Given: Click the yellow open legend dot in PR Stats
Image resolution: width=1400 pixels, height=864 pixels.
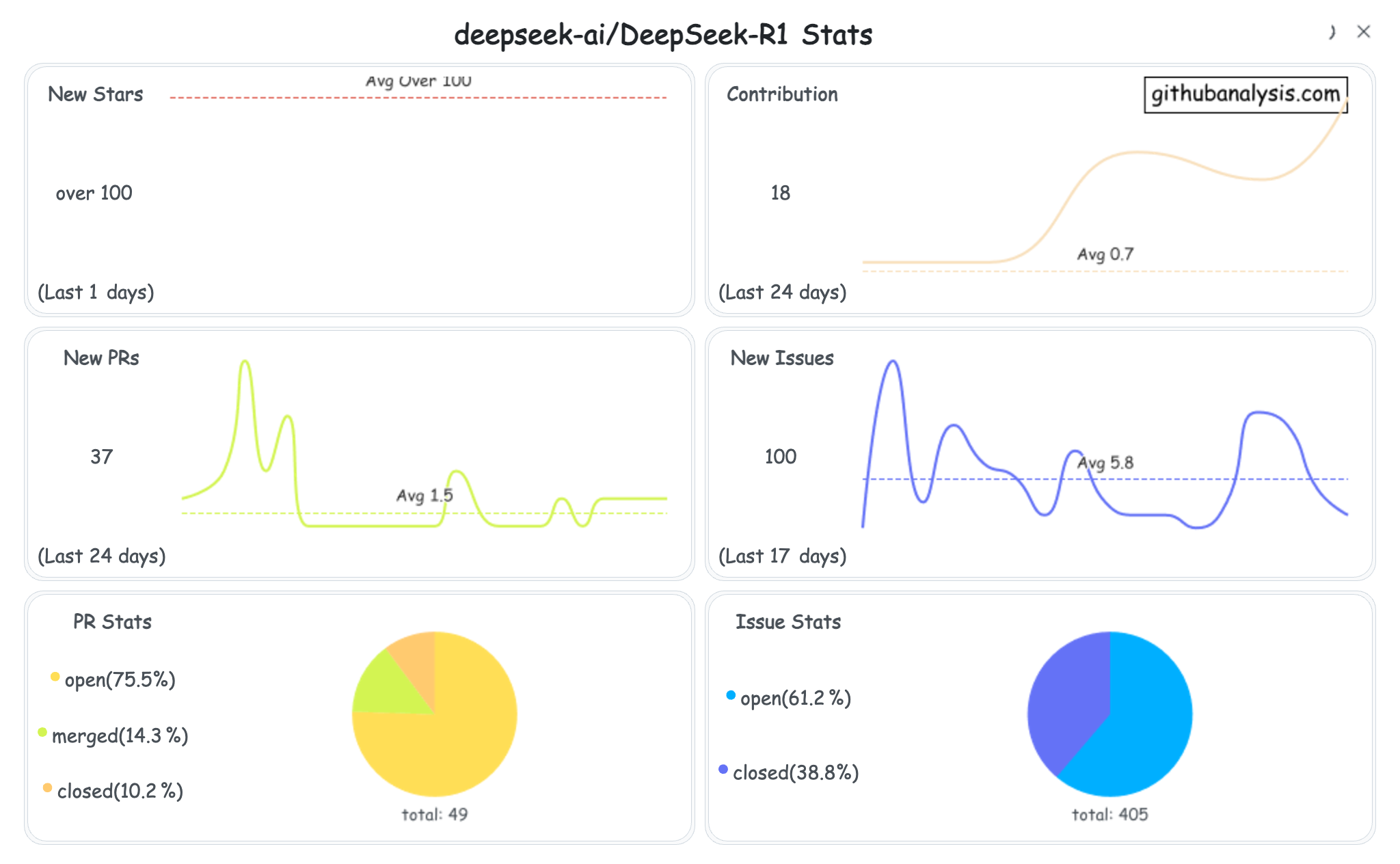Looking at the screenshot, I should [55, 677].
